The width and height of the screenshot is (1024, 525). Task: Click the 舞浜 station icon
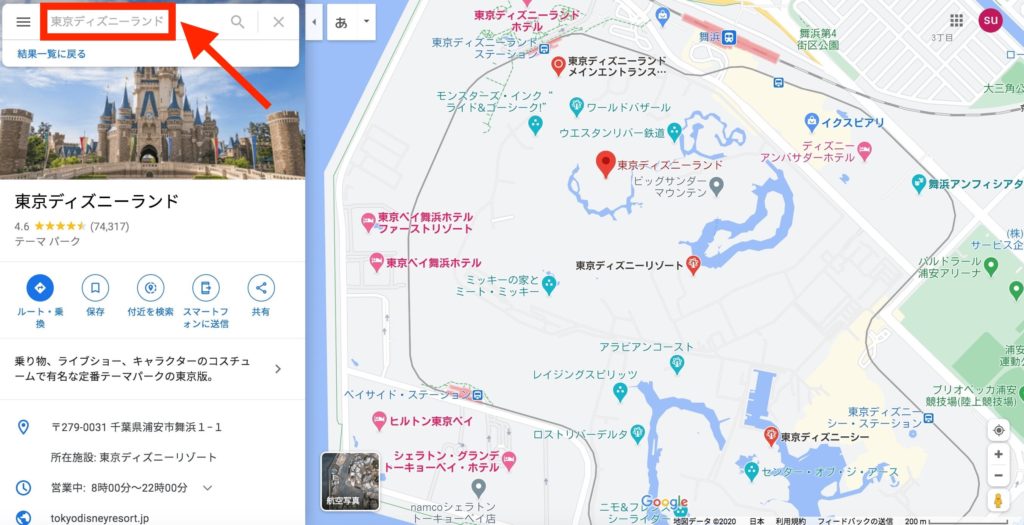(x=729, y=38)
